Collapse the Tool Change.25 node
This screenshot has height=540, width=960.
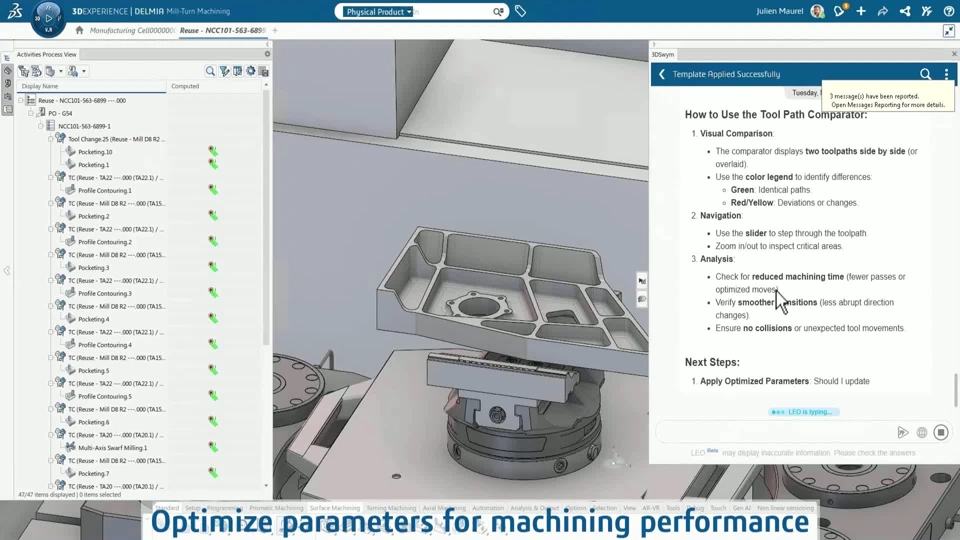coord(50,139)
